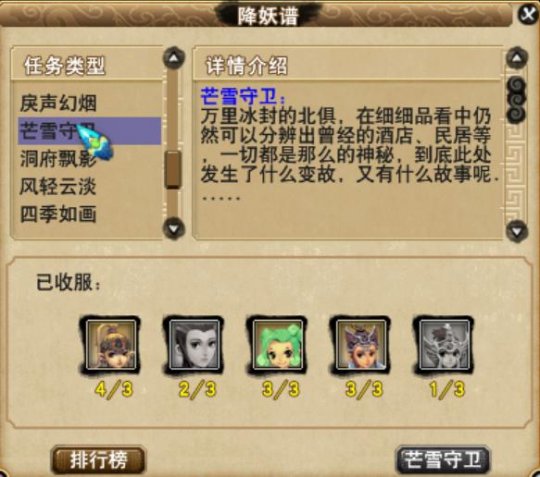The height and width of the screenshot is (477, 540).
Task: Select 芒雪守卫 task entry
Action: pos(90,131)
